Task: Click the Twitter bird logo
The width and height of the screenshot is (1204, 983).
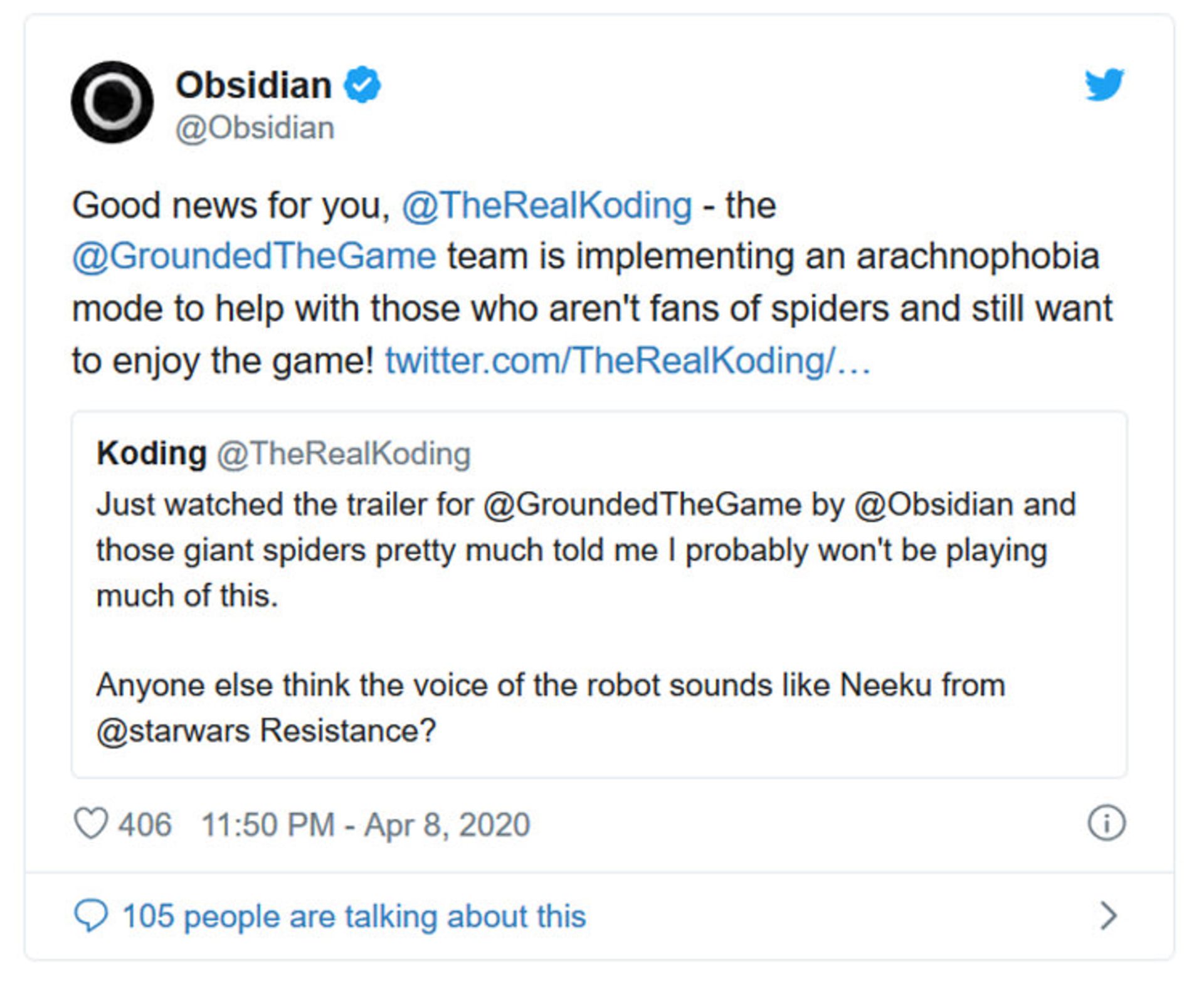Action: pyautogui.click(x=1104, y=84)
